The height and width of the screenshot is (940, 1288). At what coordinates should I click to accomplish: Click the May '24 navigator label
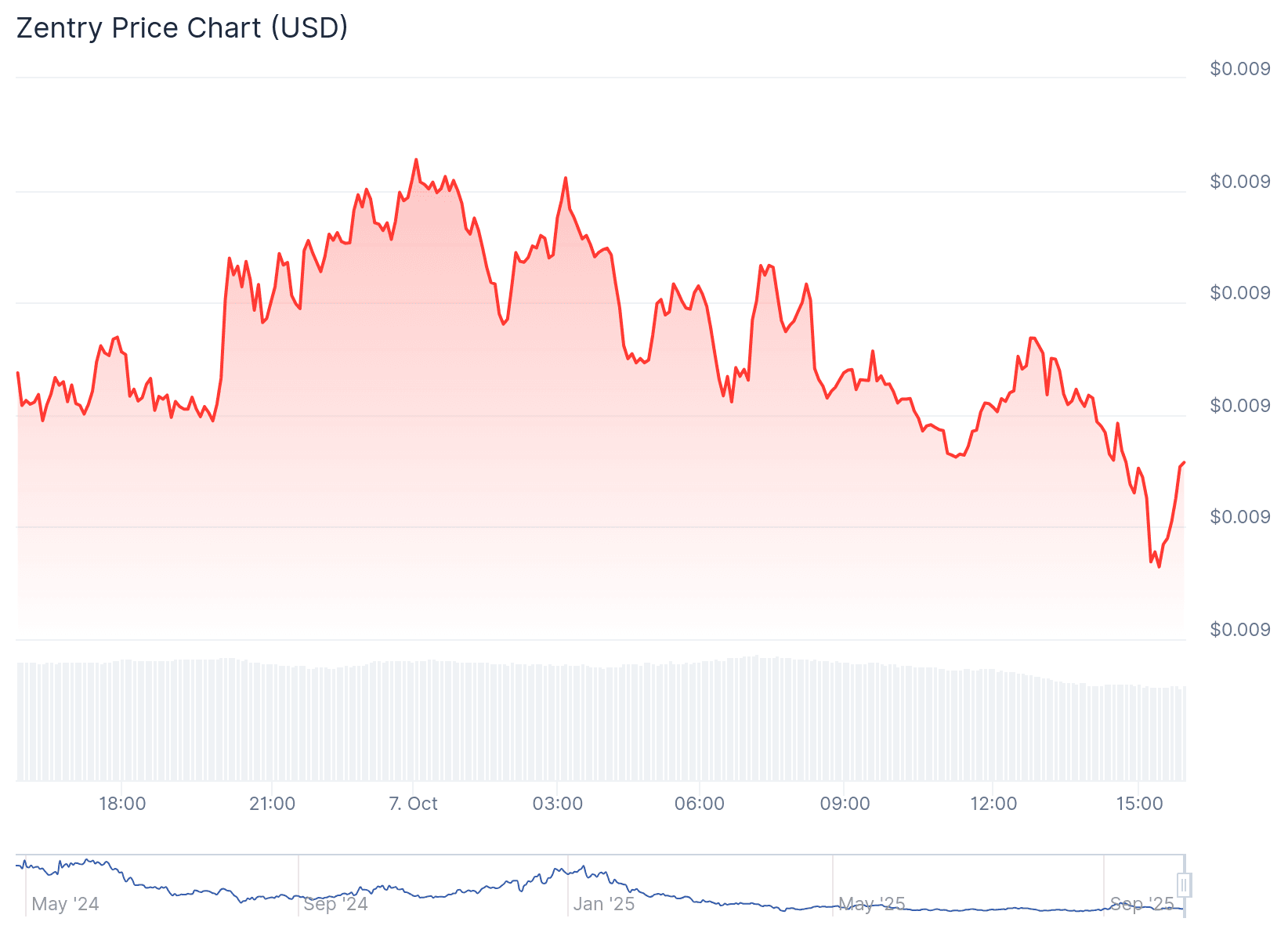pyautogui.click(x=65, y=904)
